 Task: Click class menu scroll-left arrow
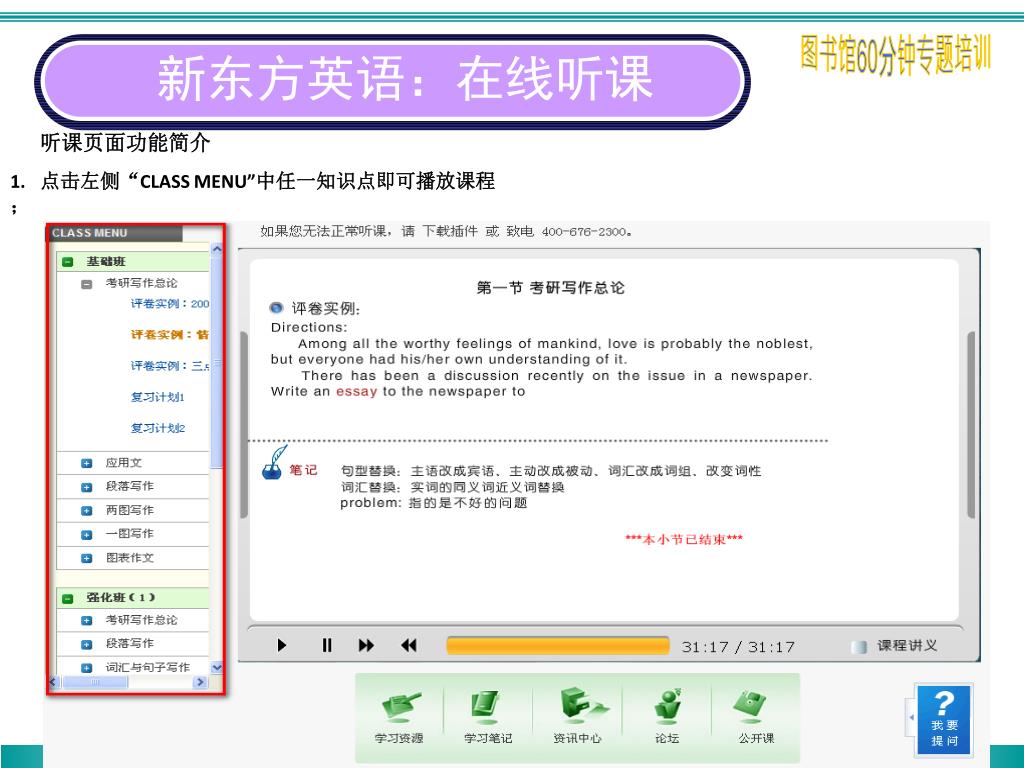(x=54, y=682)
